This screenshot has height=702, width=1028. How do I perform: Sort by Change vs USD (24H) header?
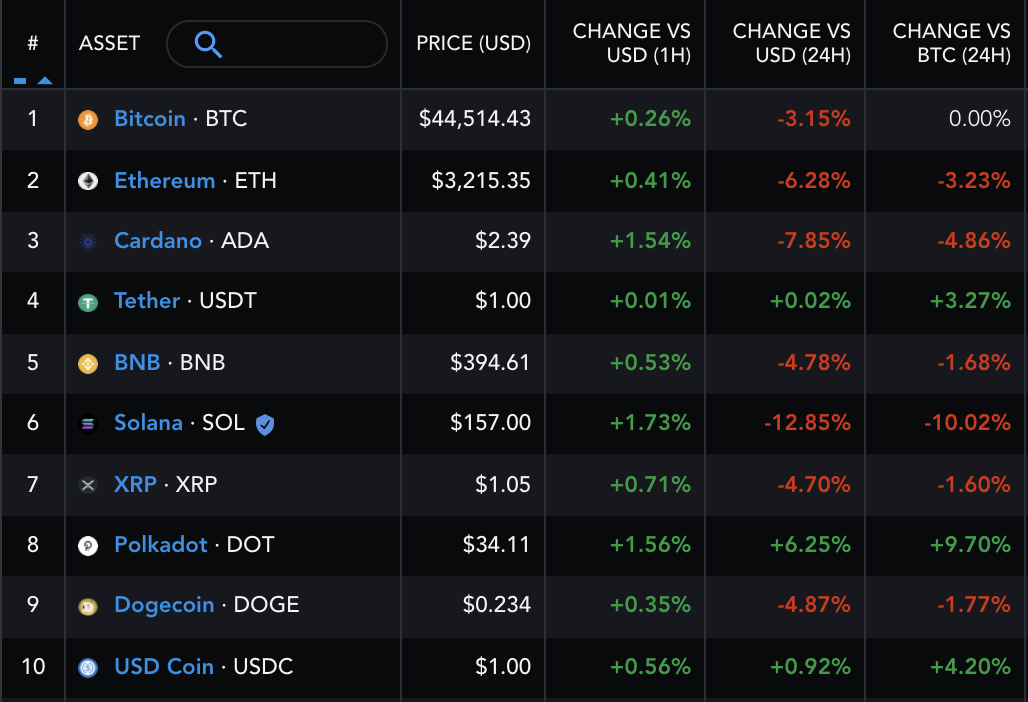791,43
